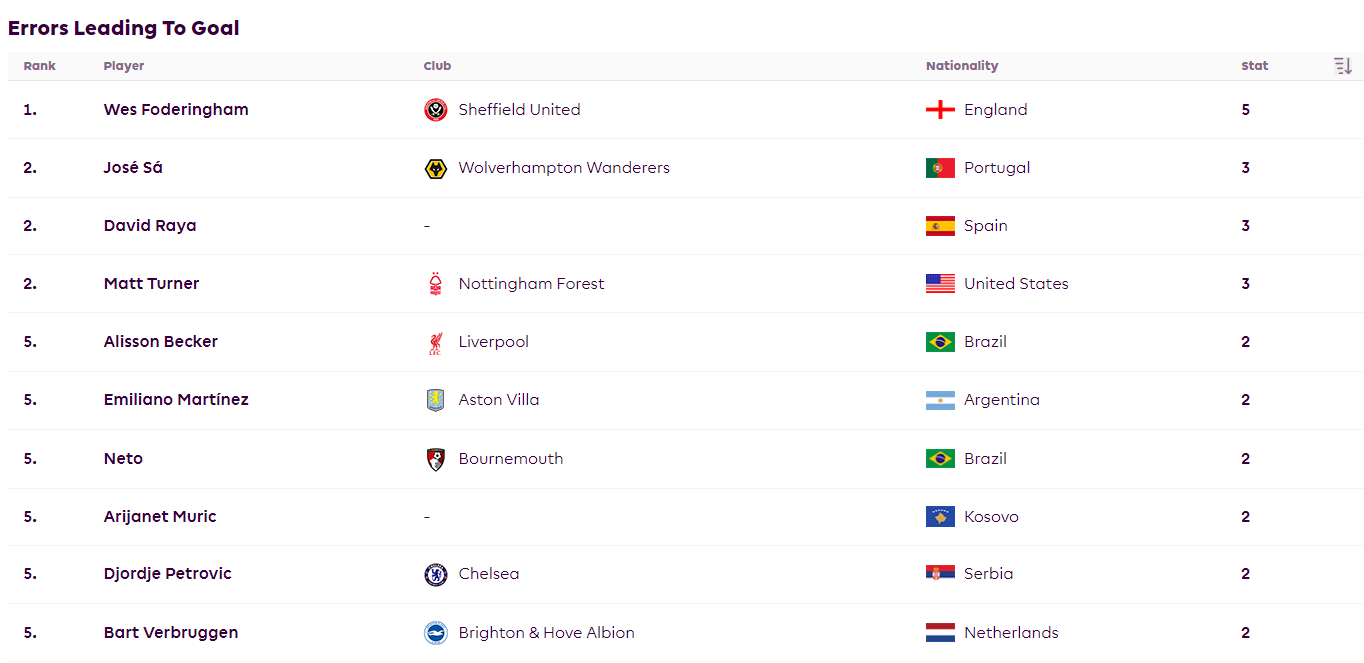Click the Sheffield United club crest
Image resolution: width=1364 pixels, height=663 pixels.
(435, 110)
